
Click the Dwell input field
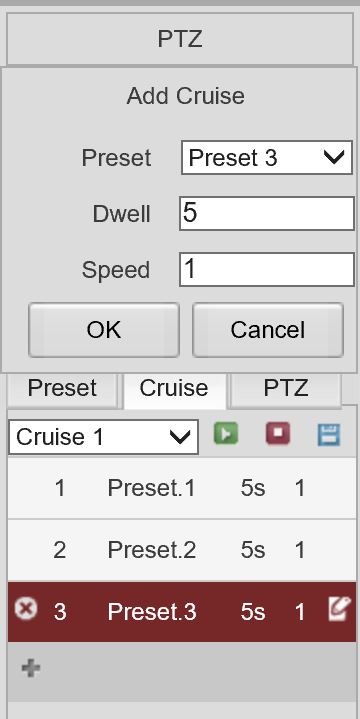pos(266,214)
